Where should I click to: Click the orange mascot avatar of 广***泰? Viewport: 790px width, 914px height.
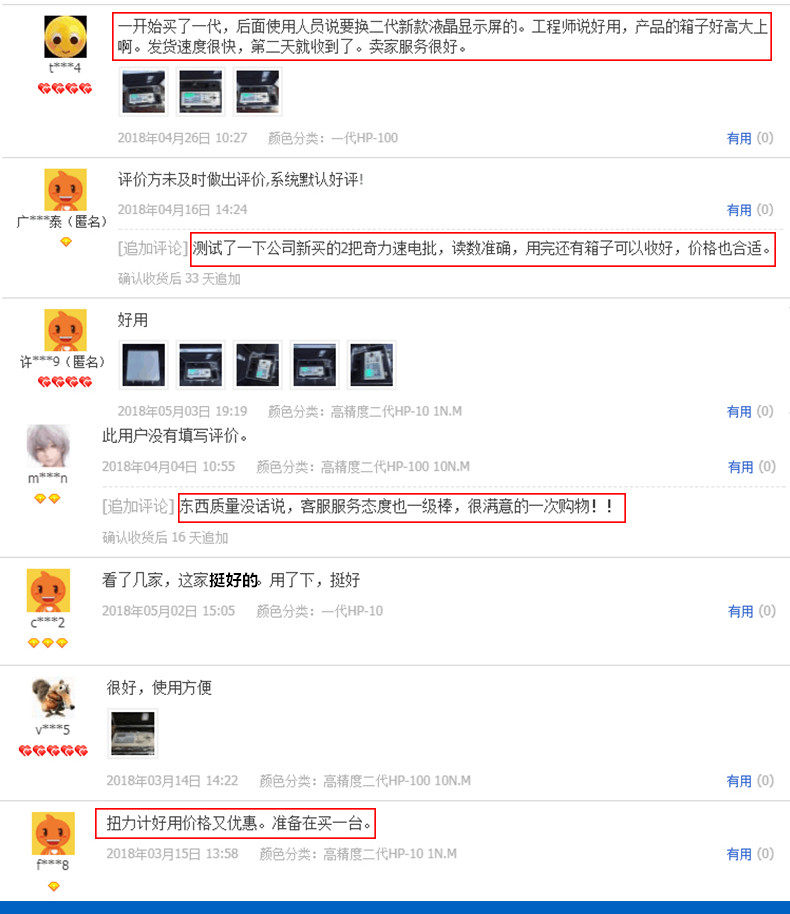[65, 190]
